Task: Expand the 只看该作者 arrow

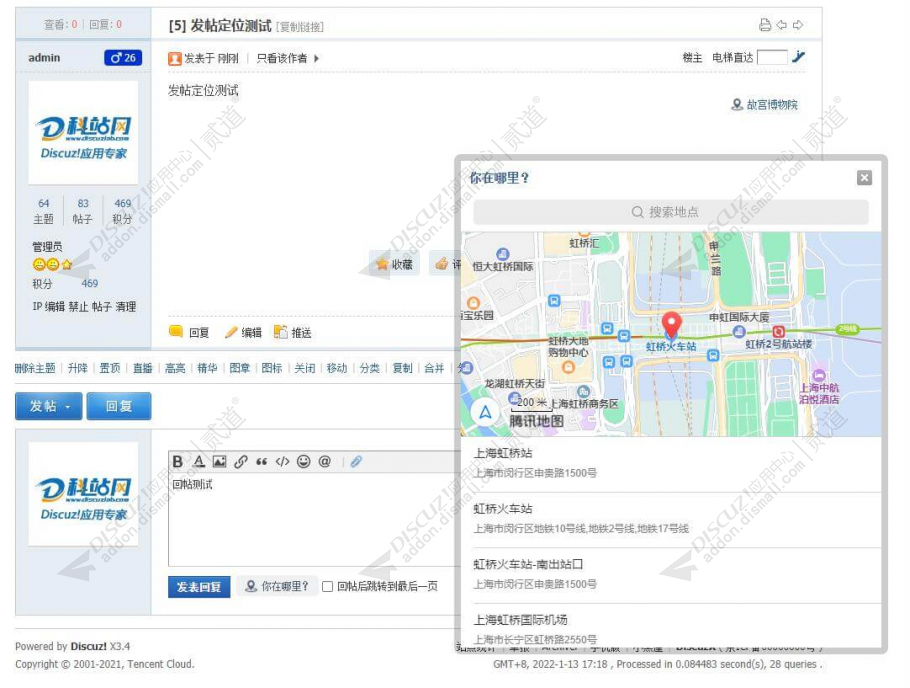Action: (316, 58)
